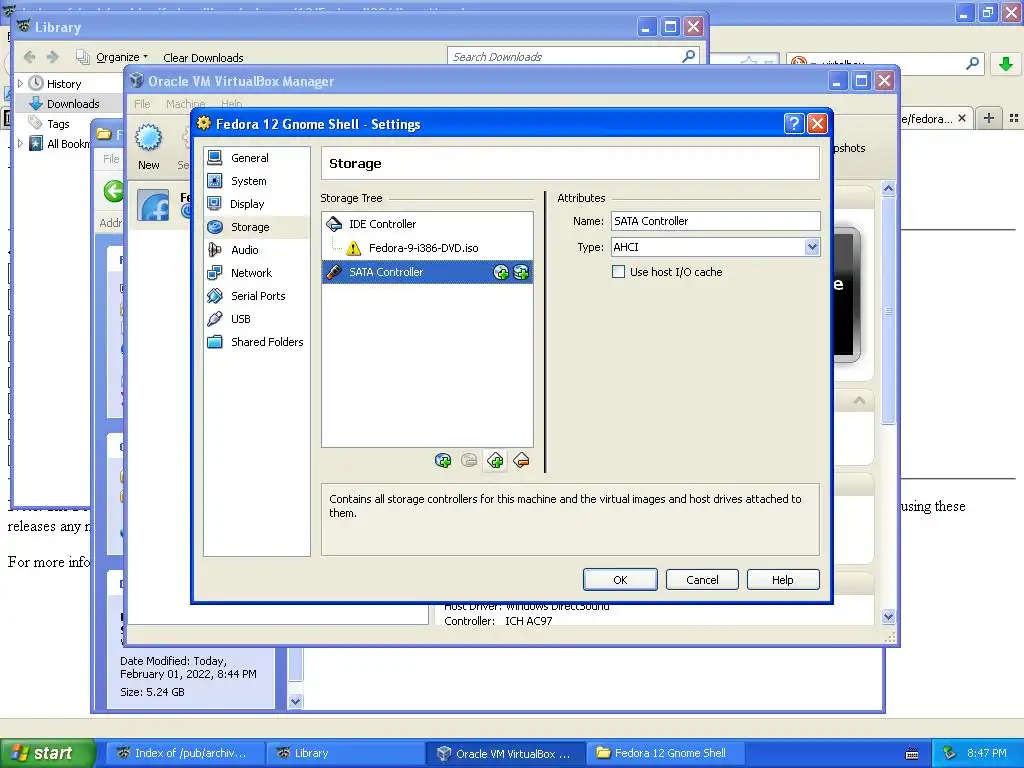Screen dimensions: 1024x768
Task: Click the tab groups grid icon in browser
Action: tap(1014, 118)
